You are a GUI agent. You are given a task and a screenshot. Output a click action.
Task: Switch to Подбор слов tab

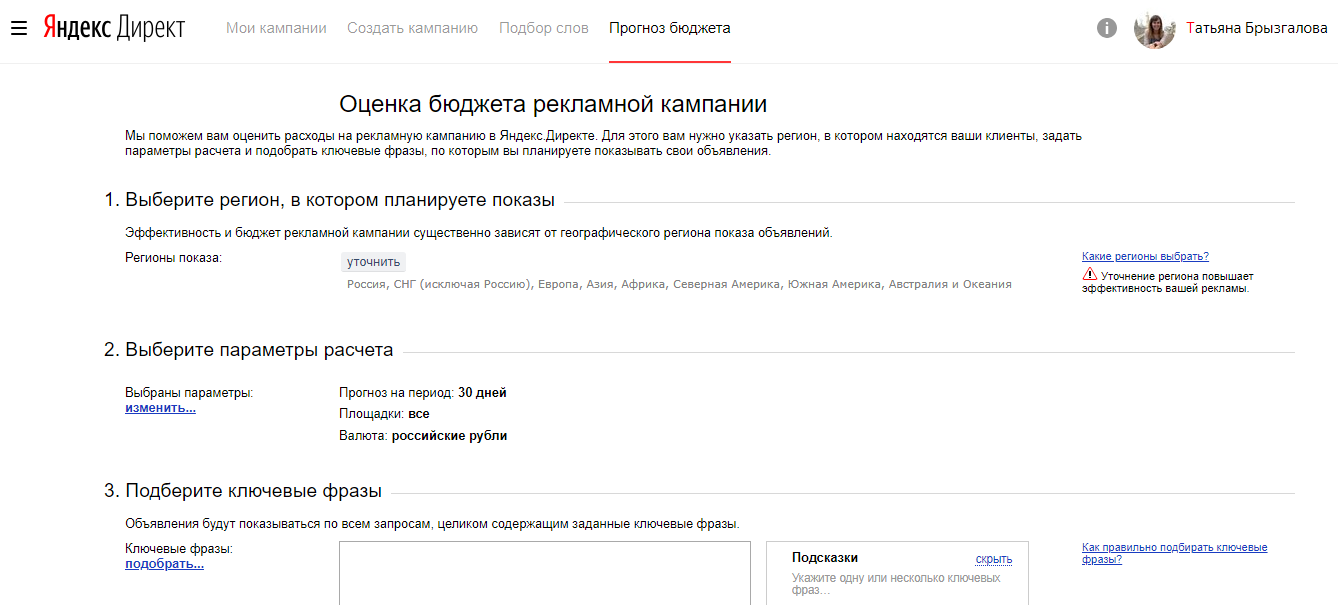point(543,28)
